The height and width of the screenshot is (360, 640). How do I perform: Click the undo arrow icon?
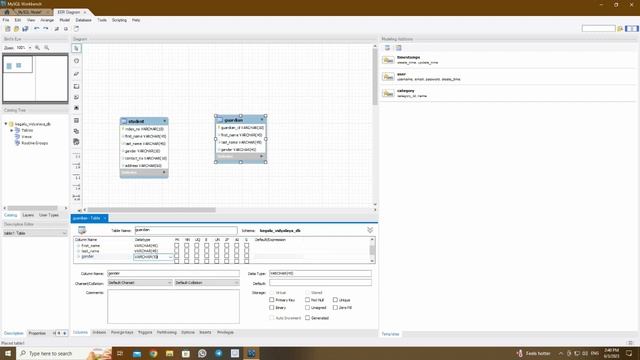point(37,29)
